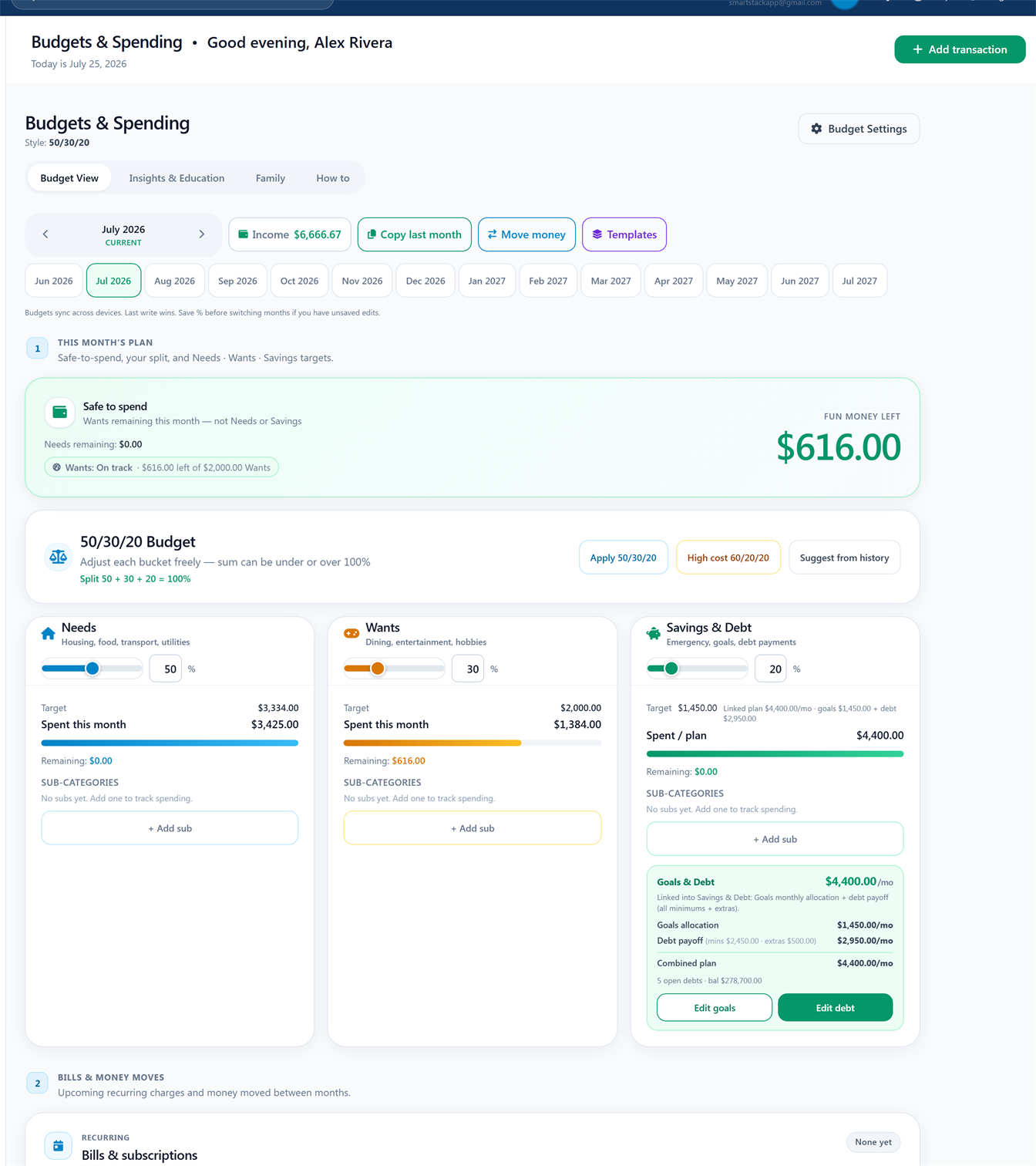
Task: Select the Oct 2026 month chip
Action: (x=299, y=281)
